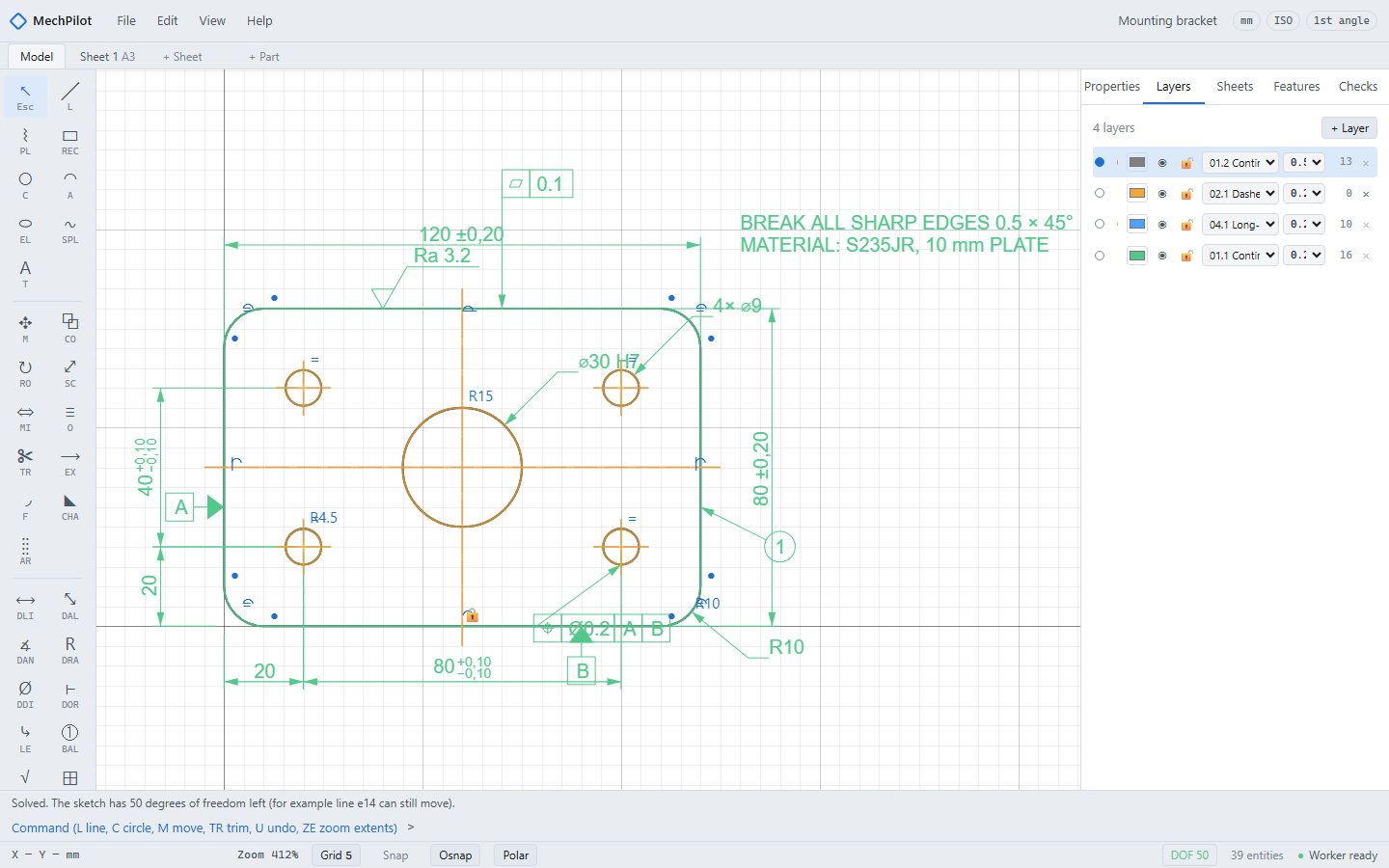The image size is (1389, 868).
Task: Activate the Array (AR) tool
Action: (x=25, y=551)
